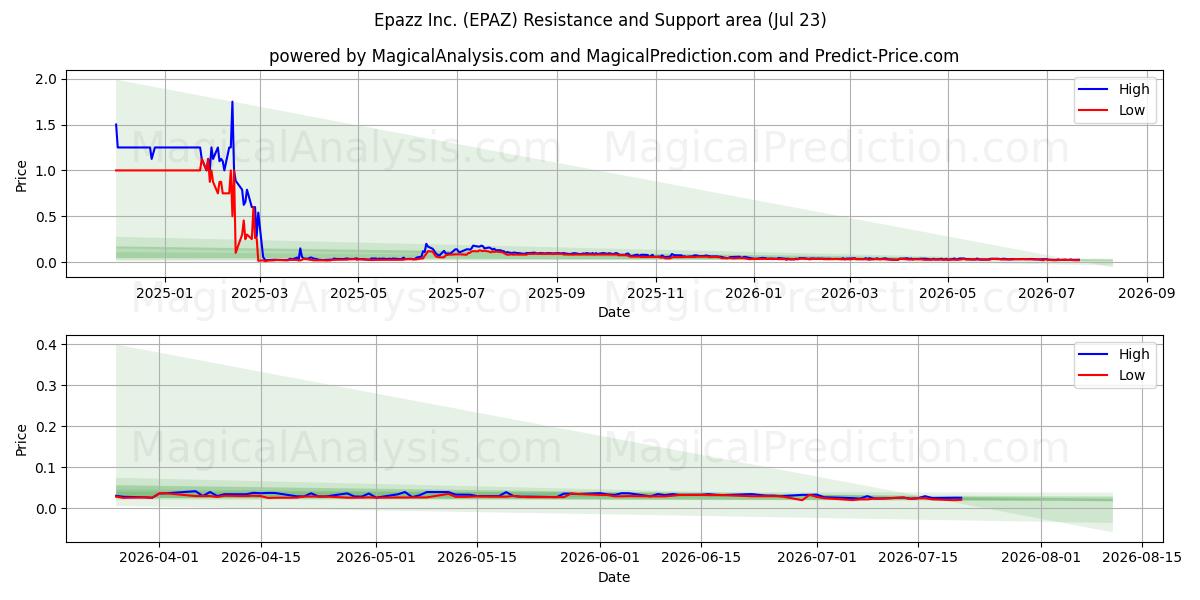Click the '2026-06-01' x-axis label in the bottom chart
This screenshot has height=600, width=1200.
click(x=602, y=558)
